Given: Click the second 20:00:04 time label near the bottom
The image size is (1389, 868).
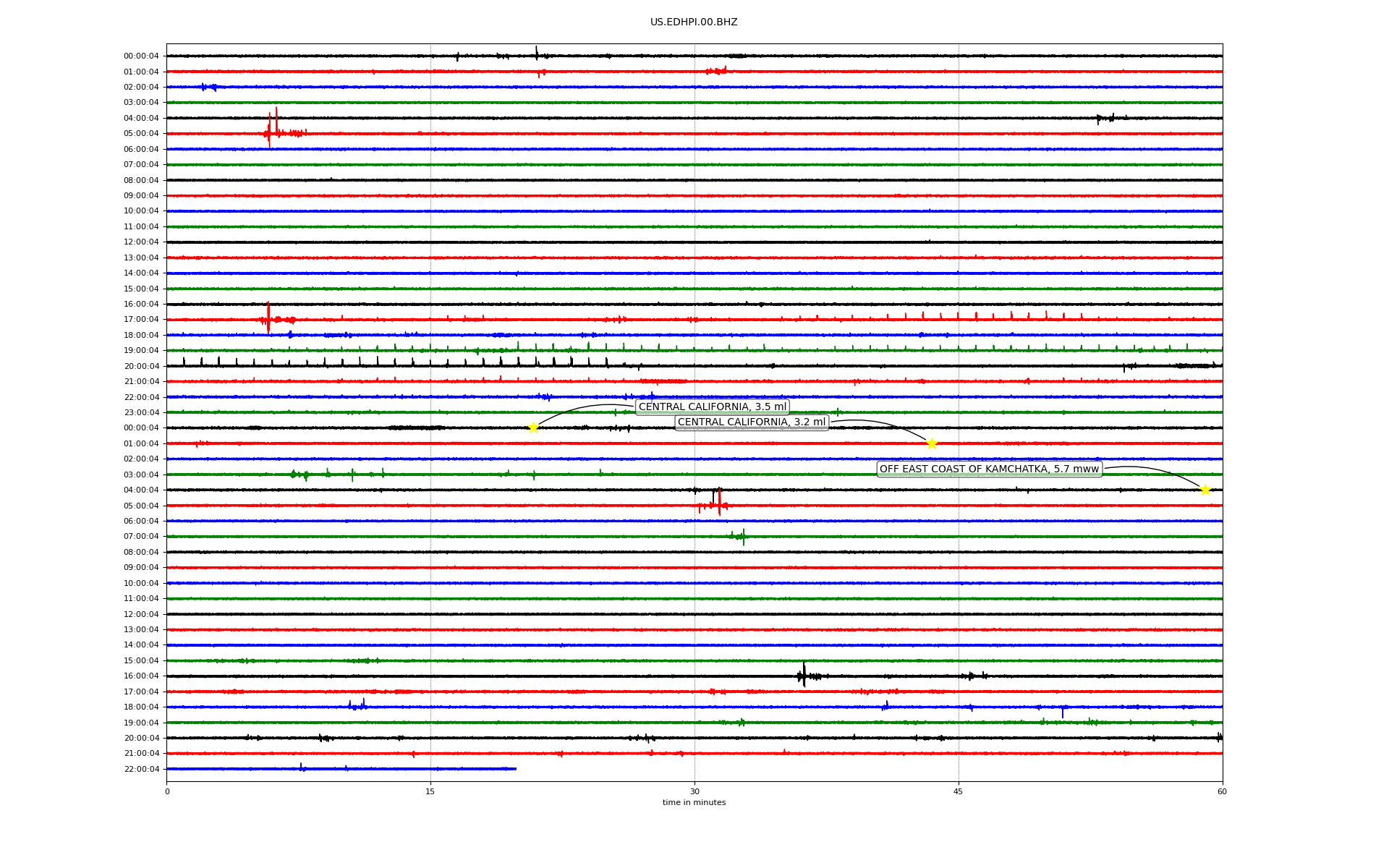Looking at the screenshot, I should (x=141, y=739).
